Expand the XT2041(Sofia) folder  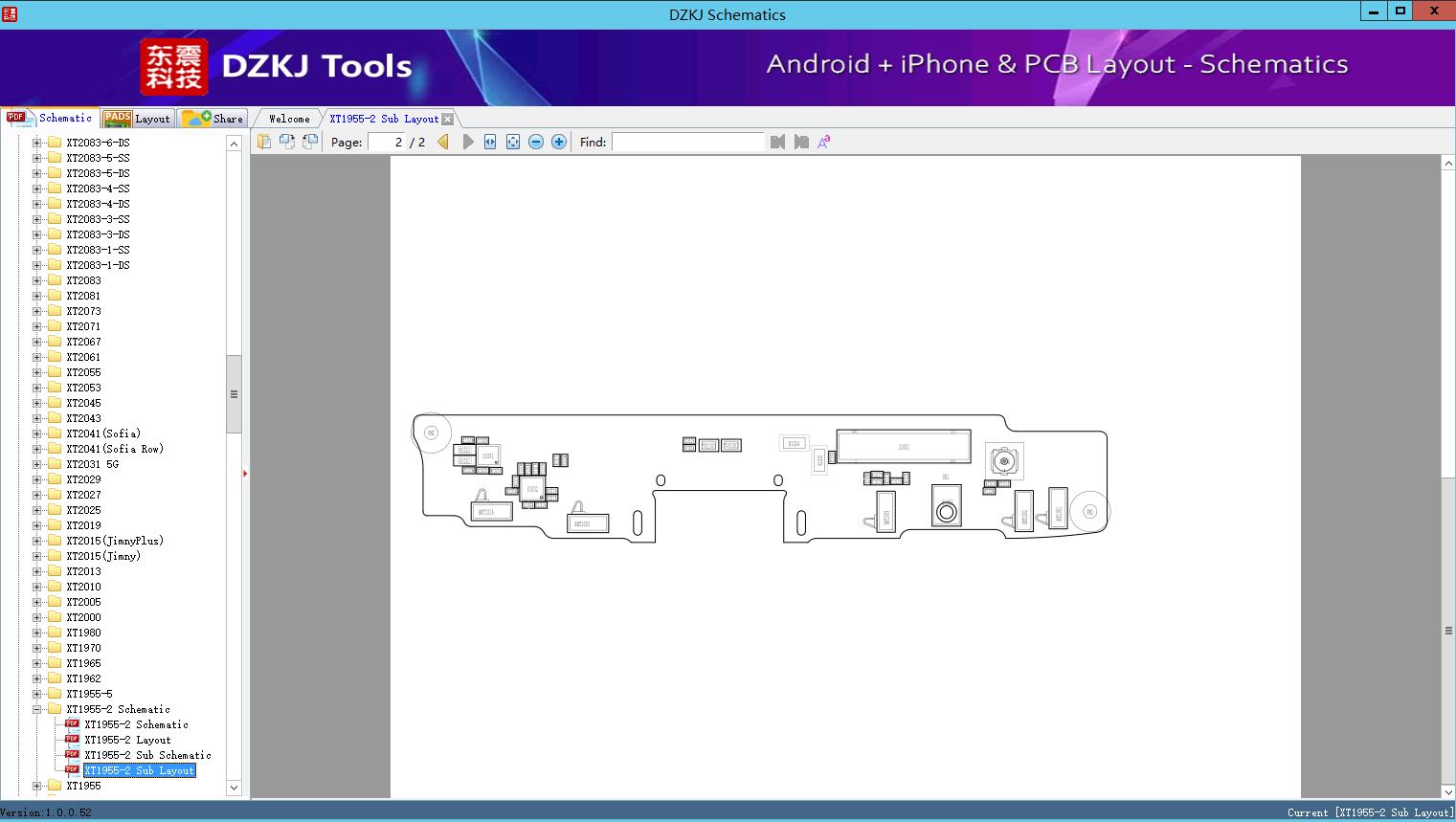tap(37, 433)
